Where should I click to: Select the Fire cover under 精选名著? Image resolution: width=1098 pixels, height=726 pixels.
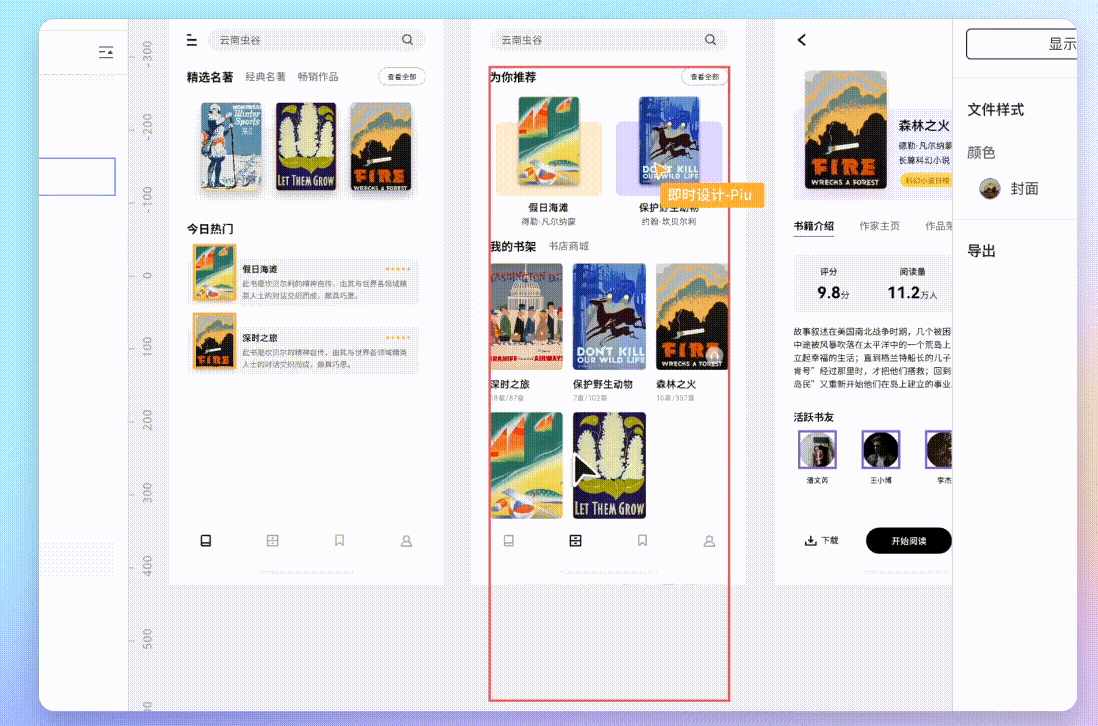tap(381, 147)
